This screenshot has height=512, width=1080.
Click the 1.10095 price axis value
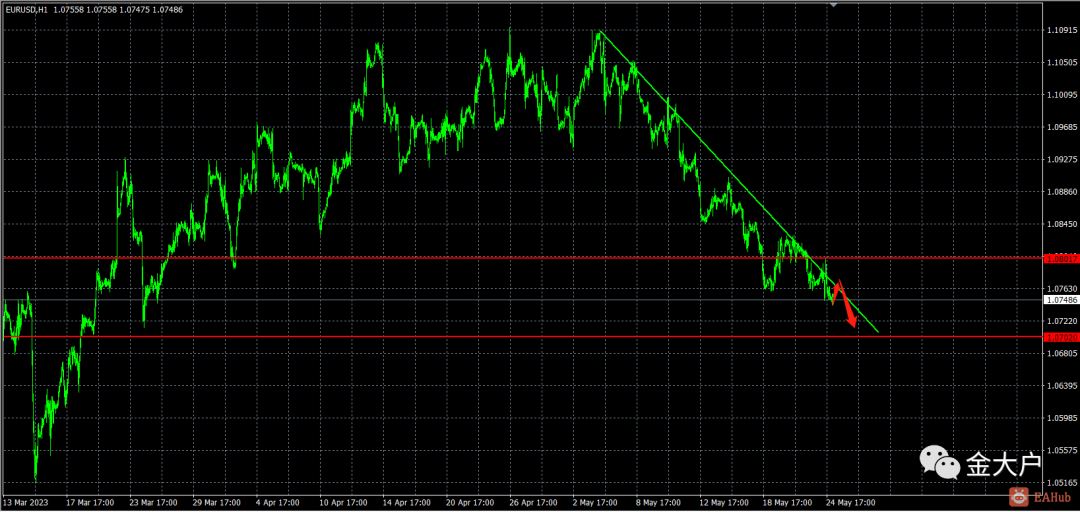1061,95
